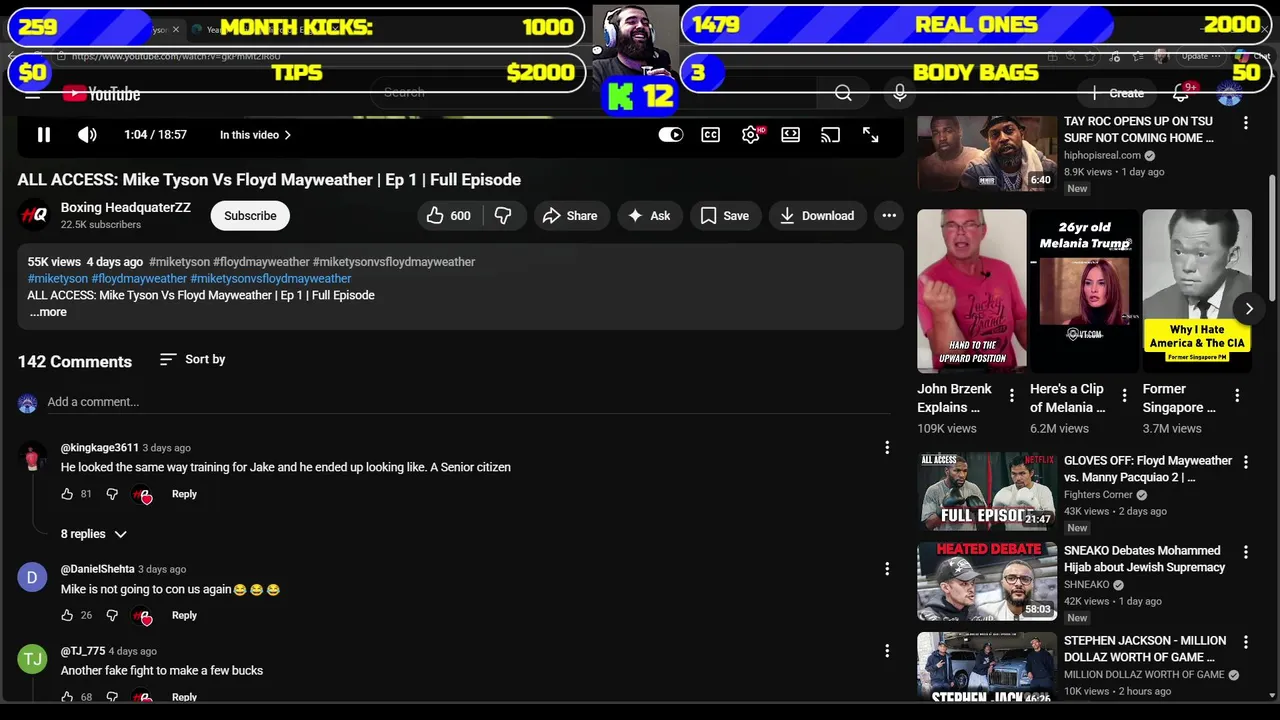Reply to @kingkage3611's comment
Image resolution: width=1280 pixels, height=720 pixels.
click(184, 494)
